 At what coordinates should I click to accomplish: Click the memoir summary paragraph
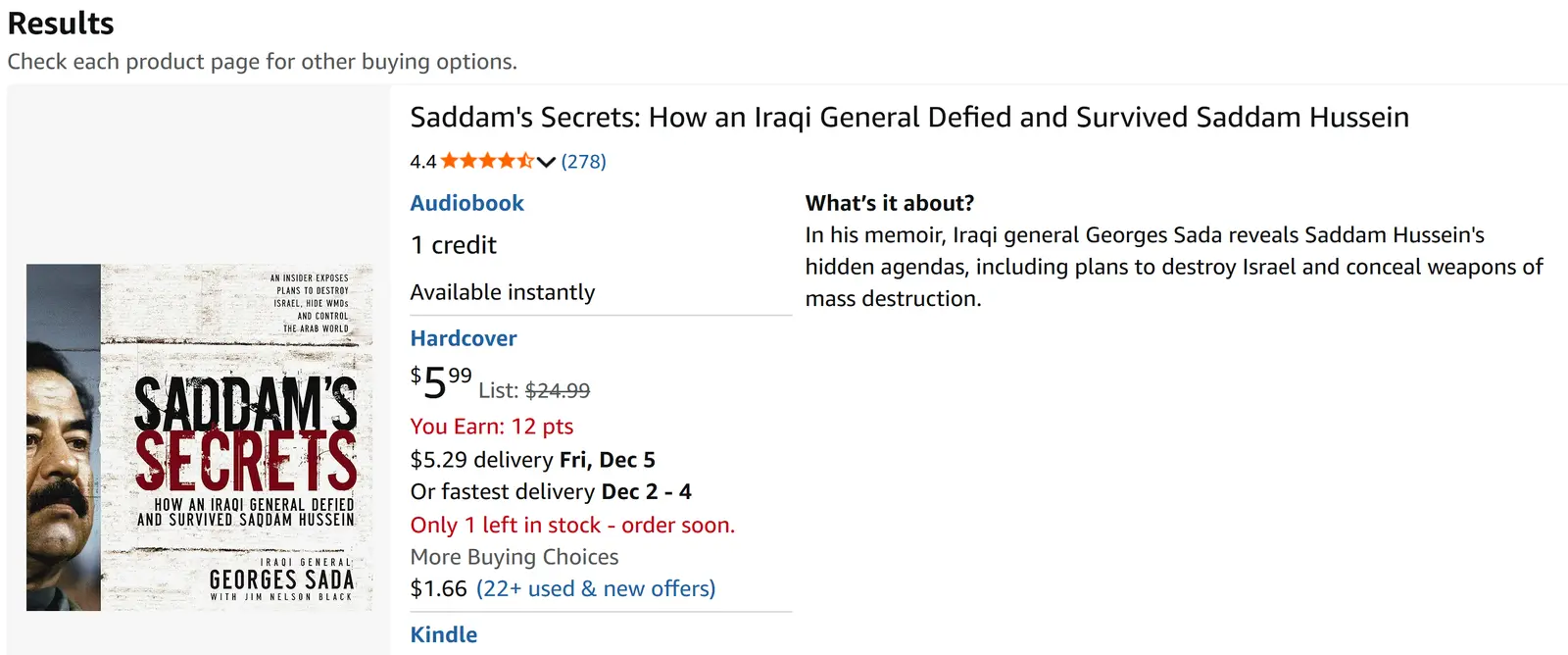[x=1173, y=267]
